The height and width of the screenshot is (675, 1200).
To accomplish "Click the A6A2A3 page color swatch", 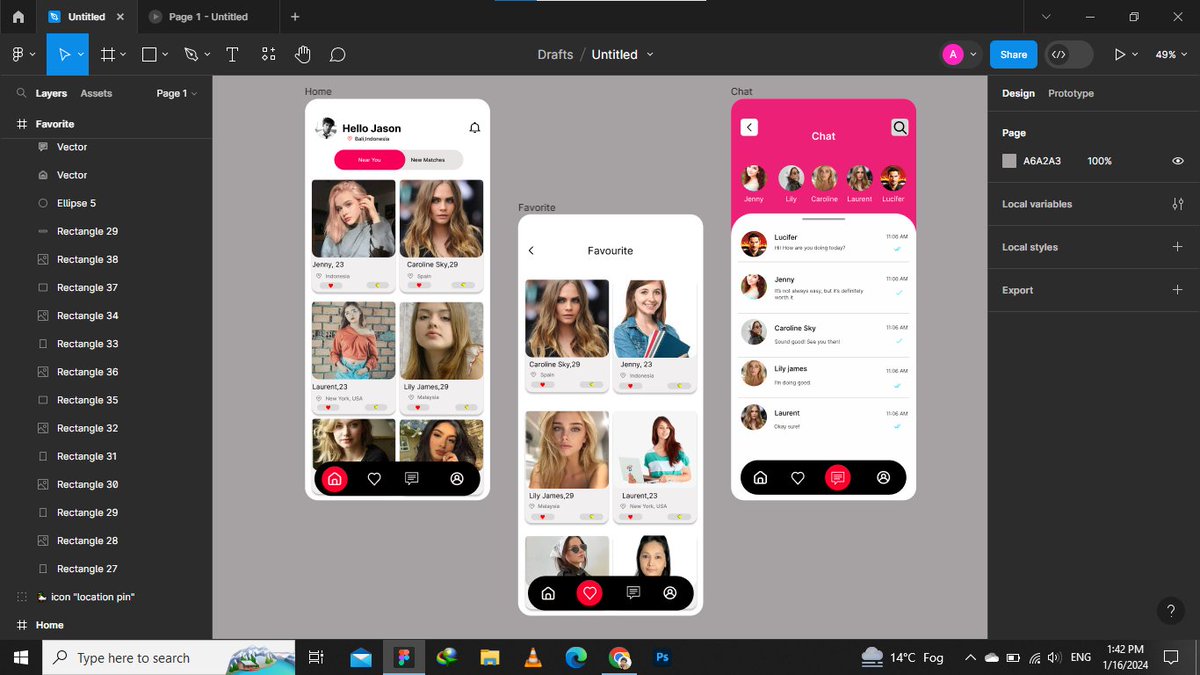I will pos(1009,161).
